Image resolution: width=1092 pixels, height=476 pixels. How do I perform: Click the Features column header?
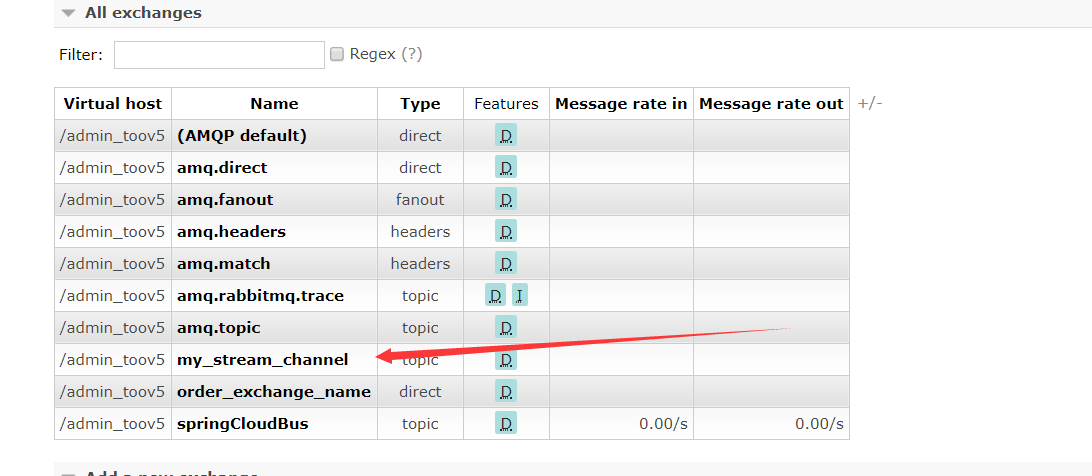[506, 104]
